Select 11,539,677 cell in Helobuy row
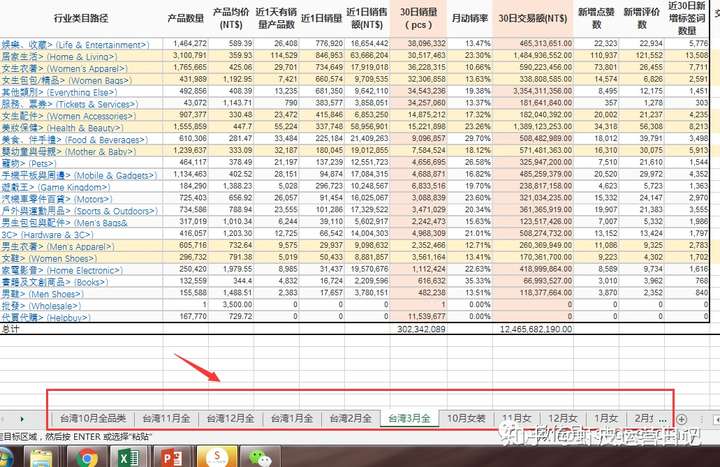 (418, 316)
